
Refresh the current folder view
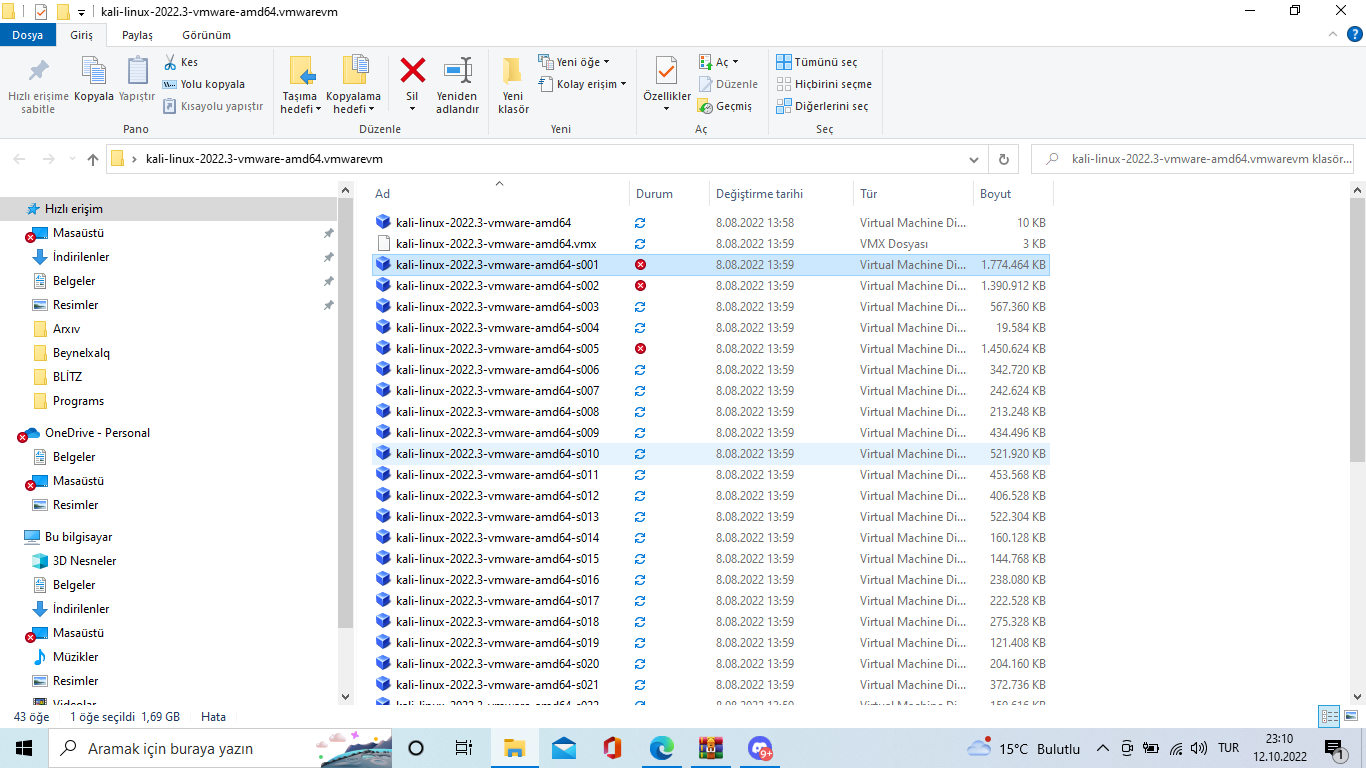click(x=1004, y=159)
